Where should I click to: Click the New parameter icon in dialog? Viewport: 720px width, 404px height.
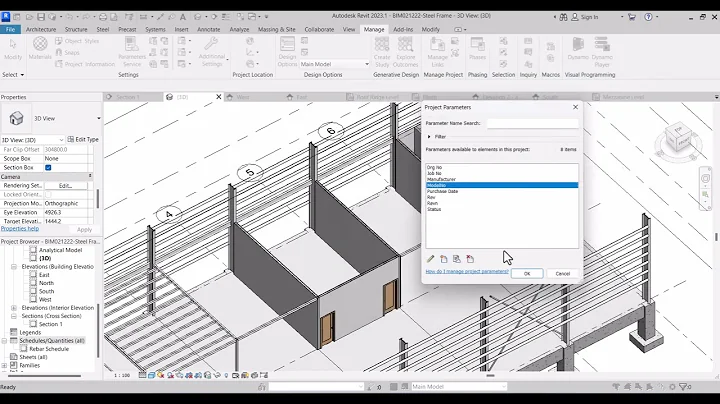444,259
